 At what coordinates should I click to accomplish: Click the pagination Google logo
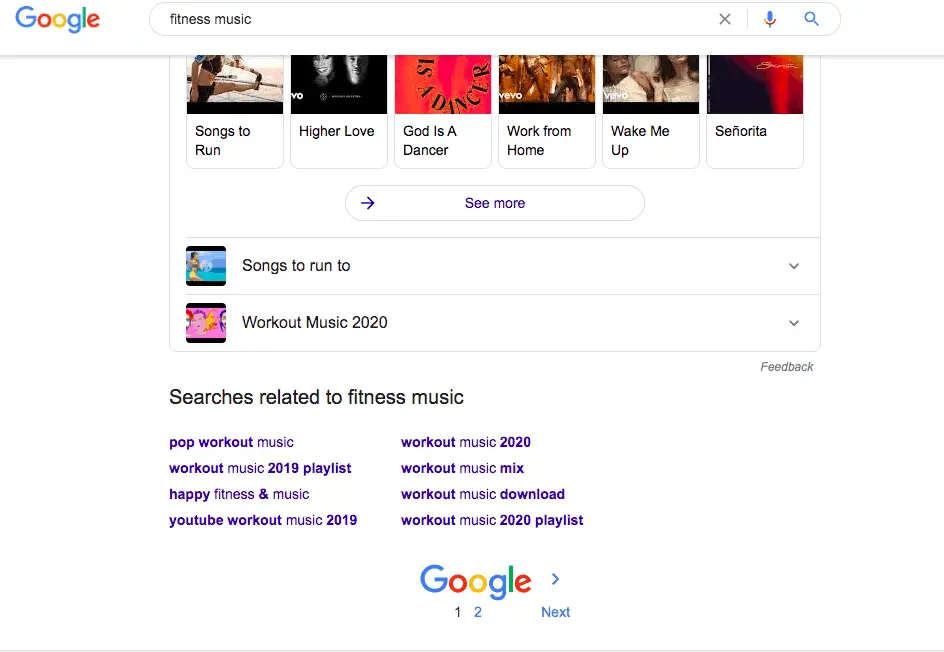(x=476, y=582)
